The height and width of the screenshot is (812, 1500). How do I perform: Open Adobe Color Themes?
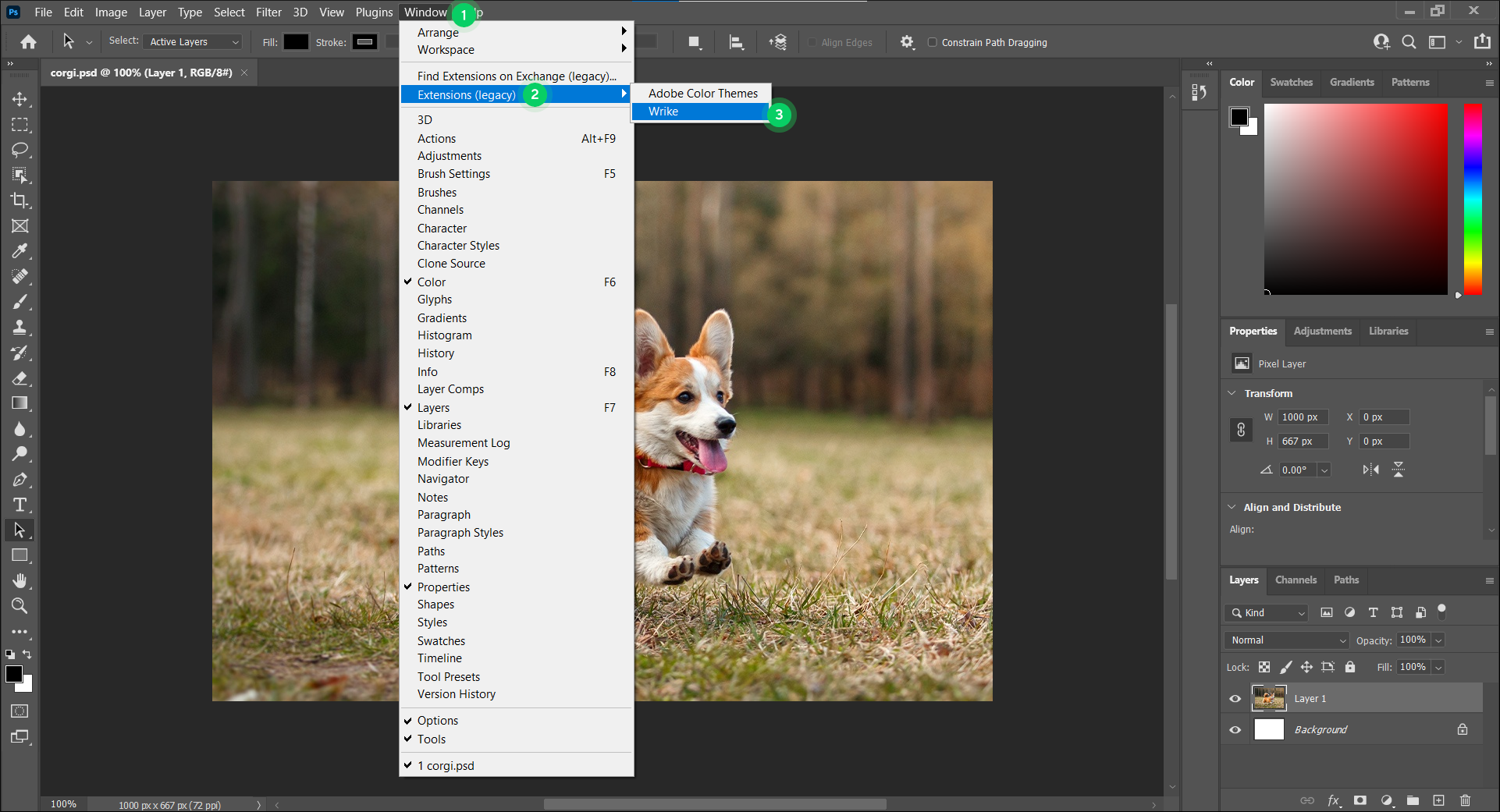click(701, 93)
